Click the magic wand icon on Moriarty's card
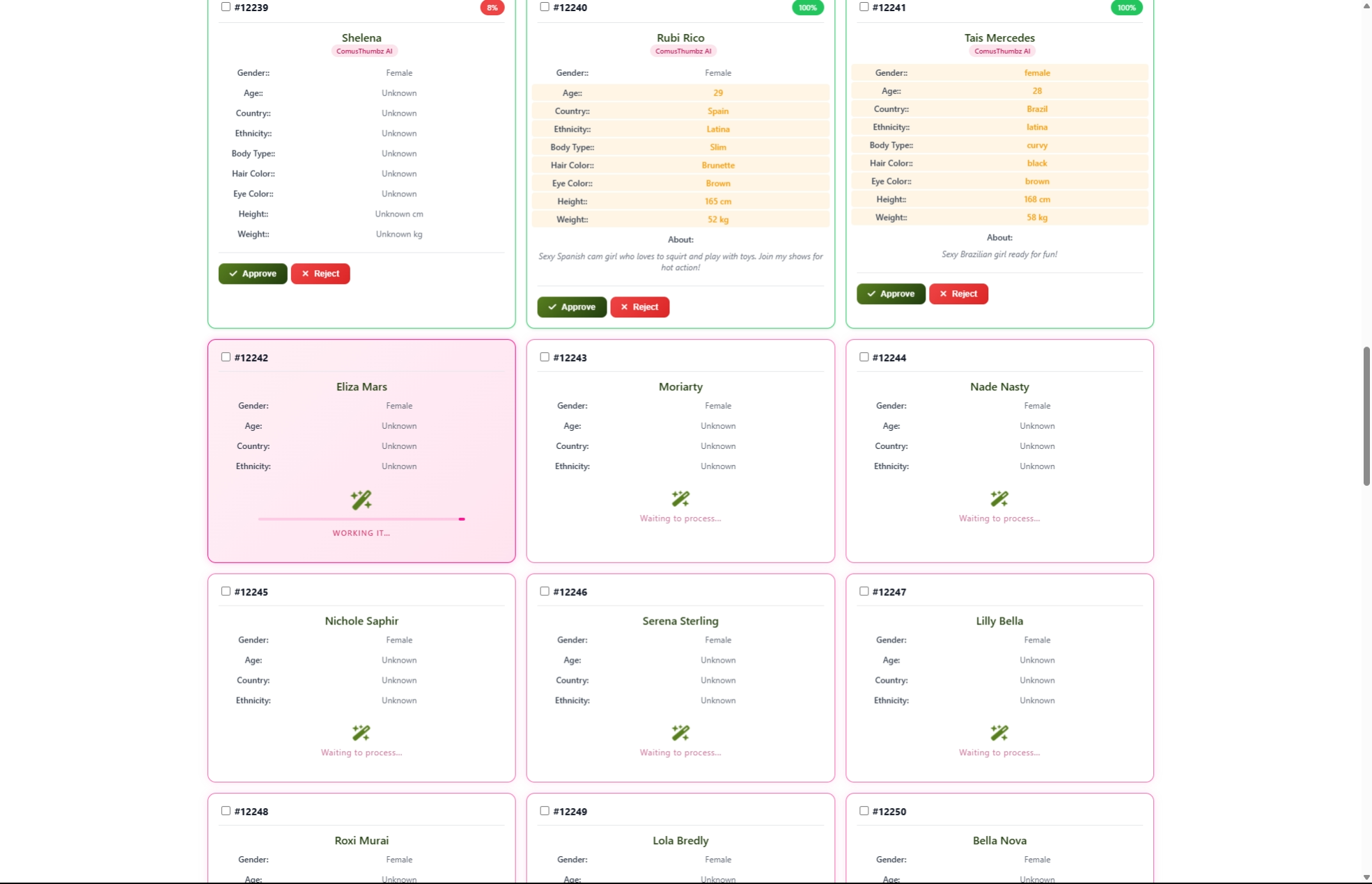This screenshot has width=1372, height=884. (680, 498)
